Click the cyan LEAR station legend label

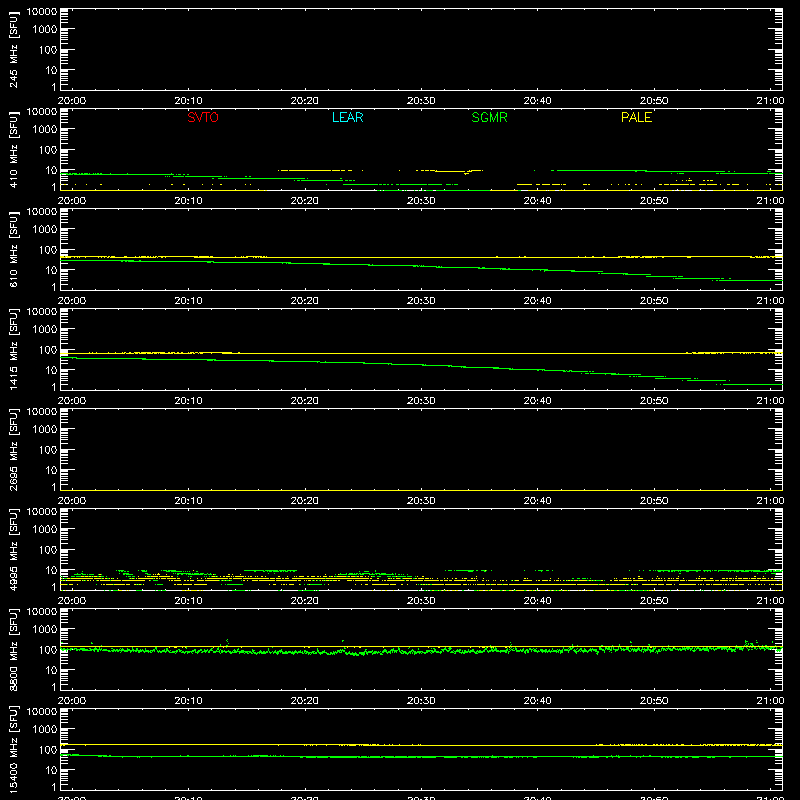pyautogui.click(x=347, y=117)
